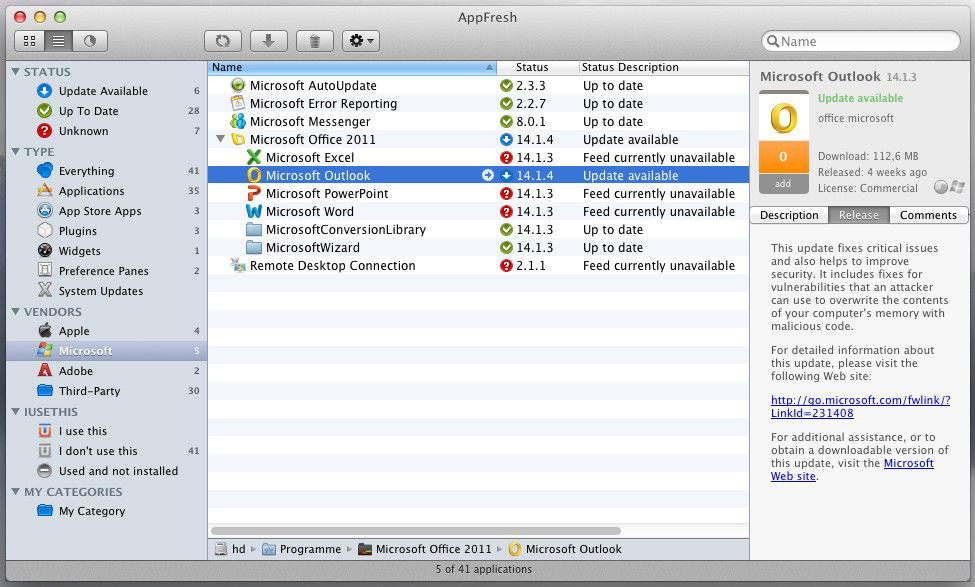
Task: Select Adobe vendor filter
Action: point(106,371)
